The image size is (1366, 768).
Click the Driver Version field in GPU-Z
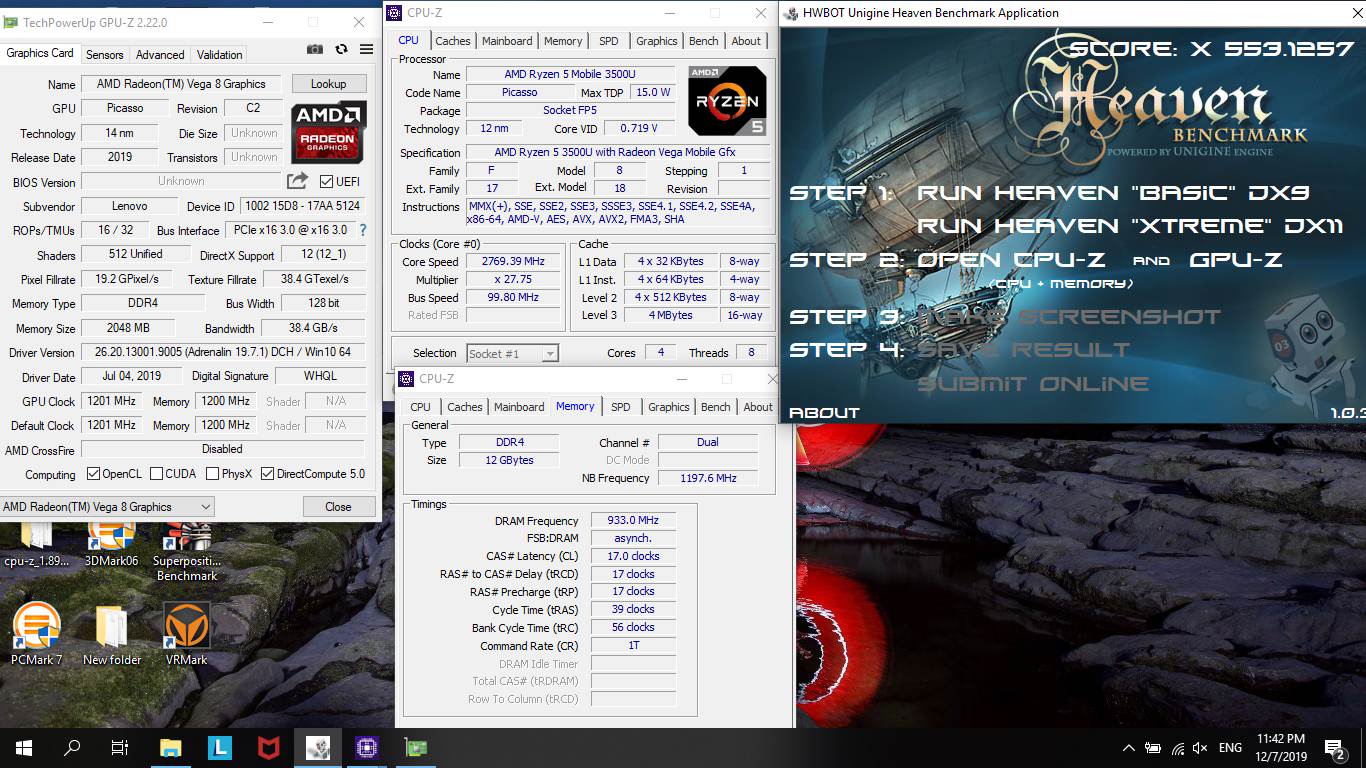pyautogui.click(x=223, y=352)
